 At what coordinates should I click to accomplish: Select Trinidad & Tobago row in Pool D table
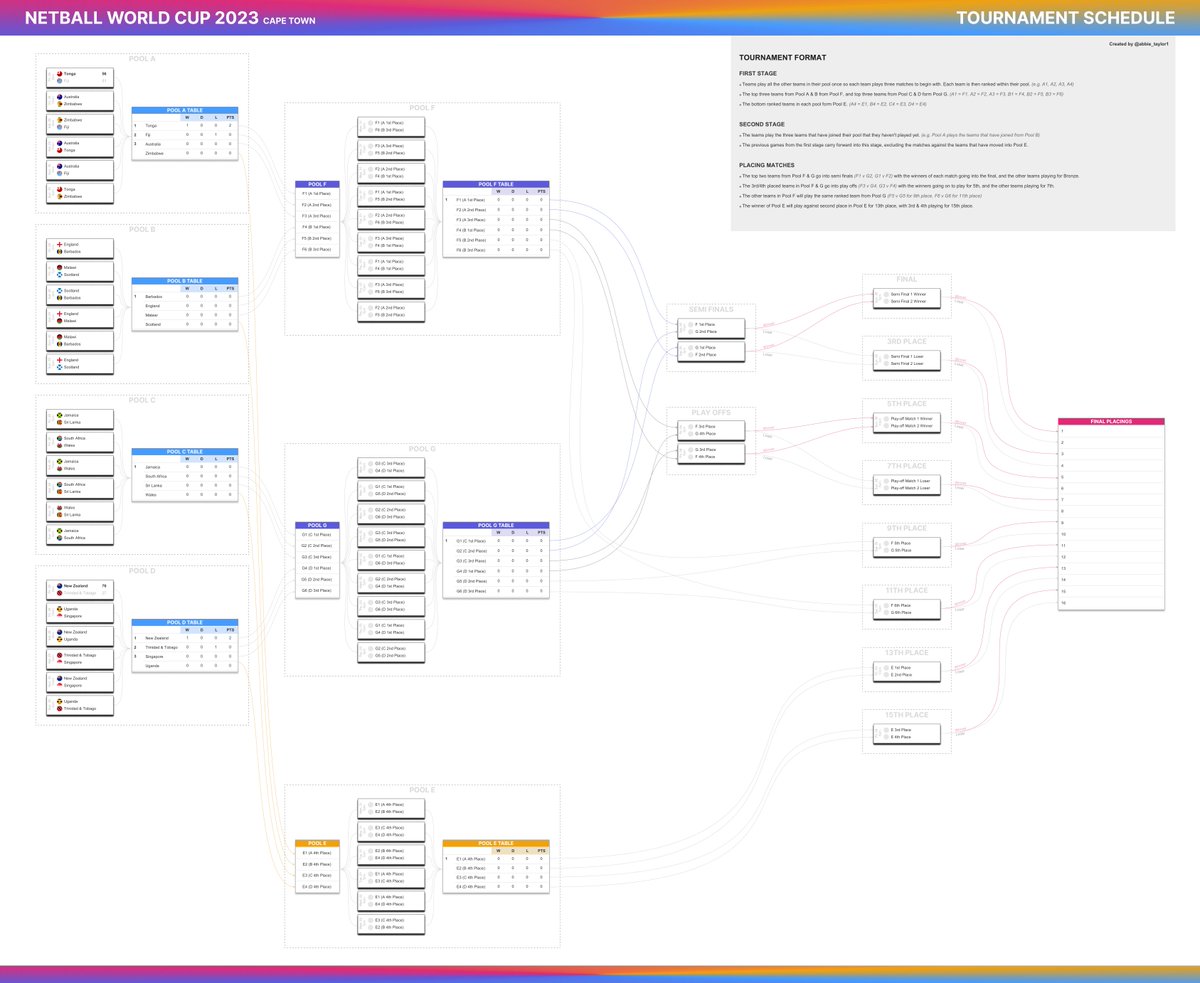pyautogui.click(x=185, y=647)
